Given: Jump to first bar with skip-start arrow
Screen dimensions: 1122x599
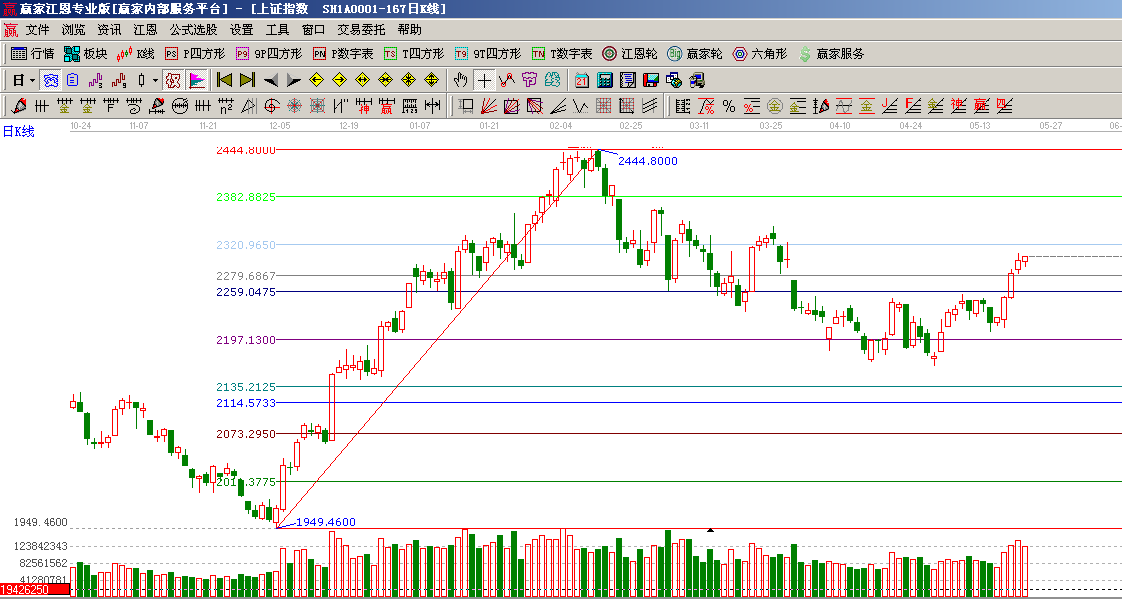Looking at the screenshot, I should point(224,80).
